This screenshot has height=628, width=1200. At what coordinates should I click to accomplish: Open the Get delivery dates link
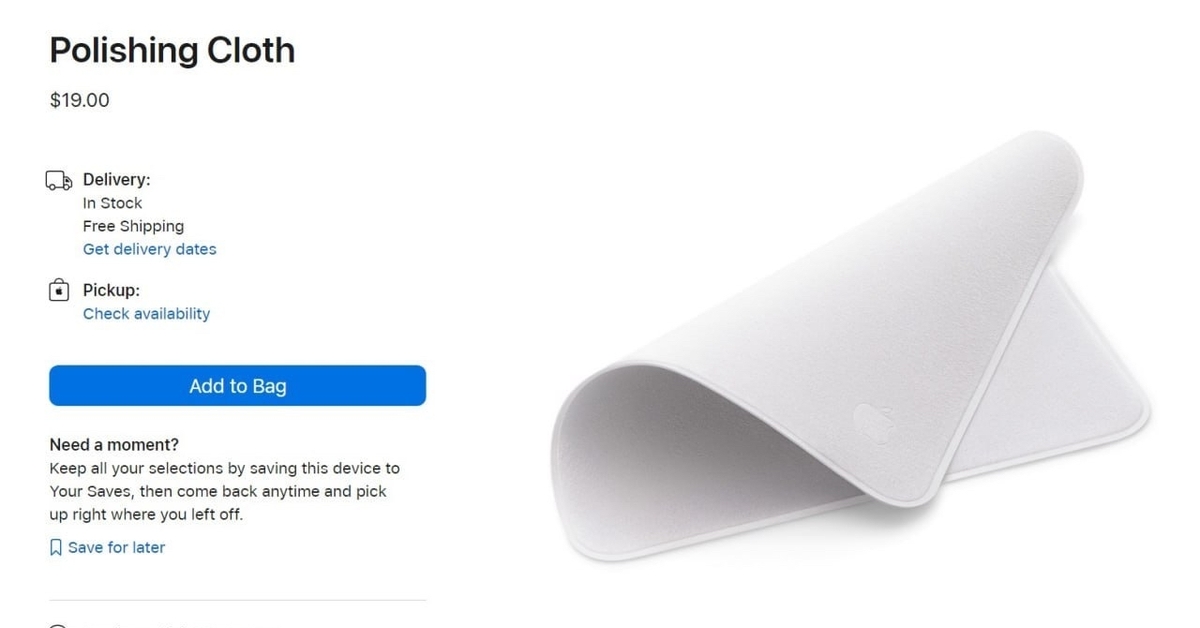(149, 249)
